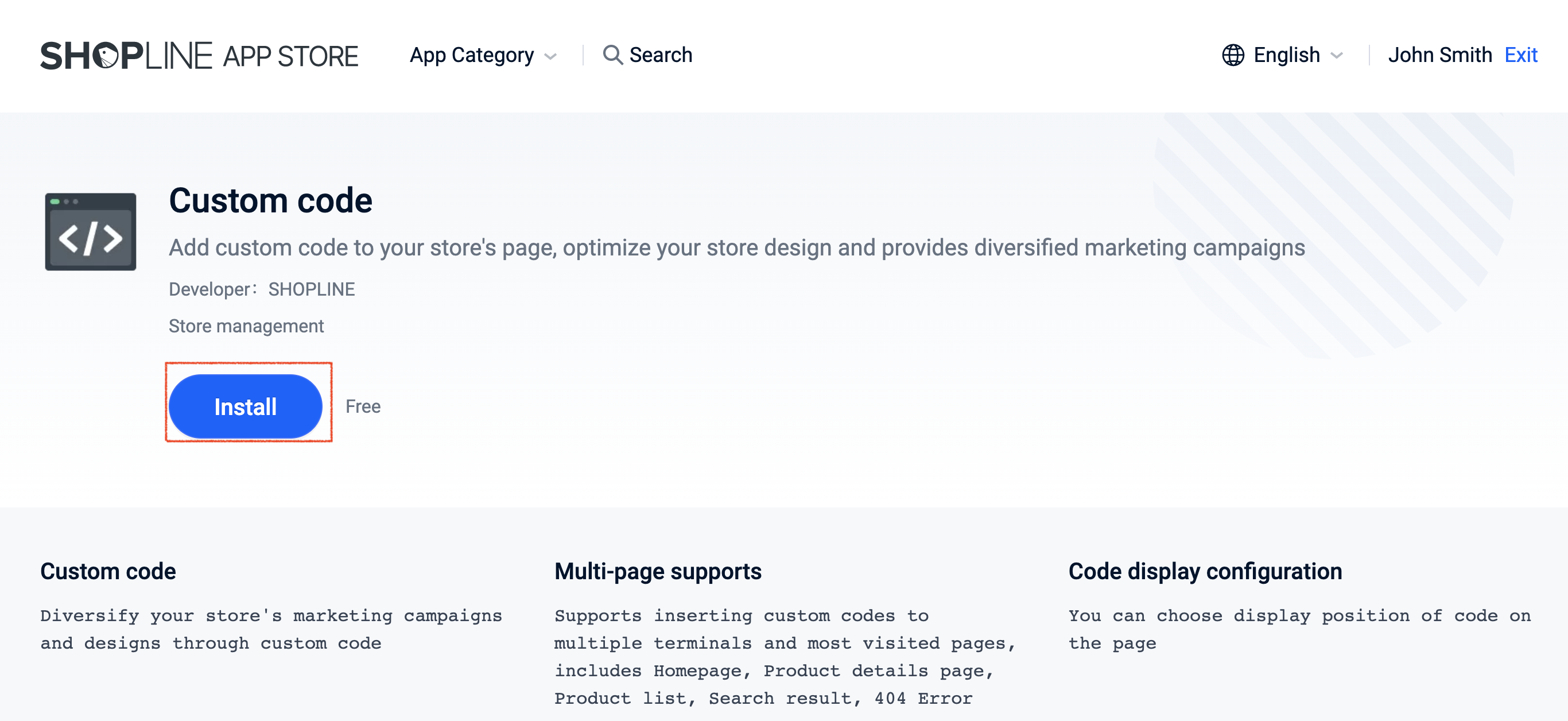Open the SHOPLINE developer link

tap(312, 289)
